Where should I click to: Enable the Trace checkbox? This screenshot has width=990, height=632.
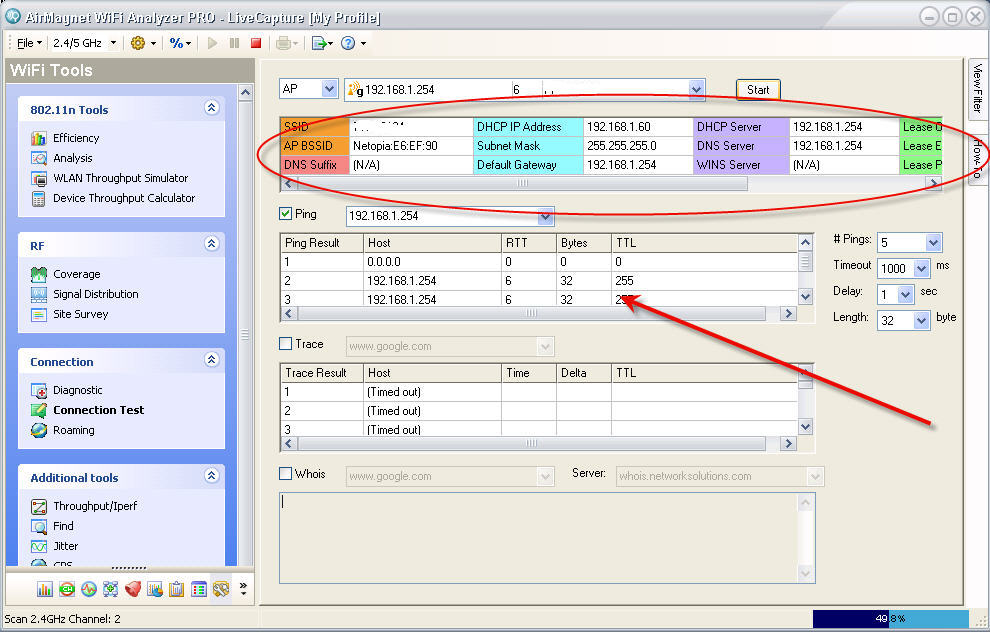pos(285,343)
